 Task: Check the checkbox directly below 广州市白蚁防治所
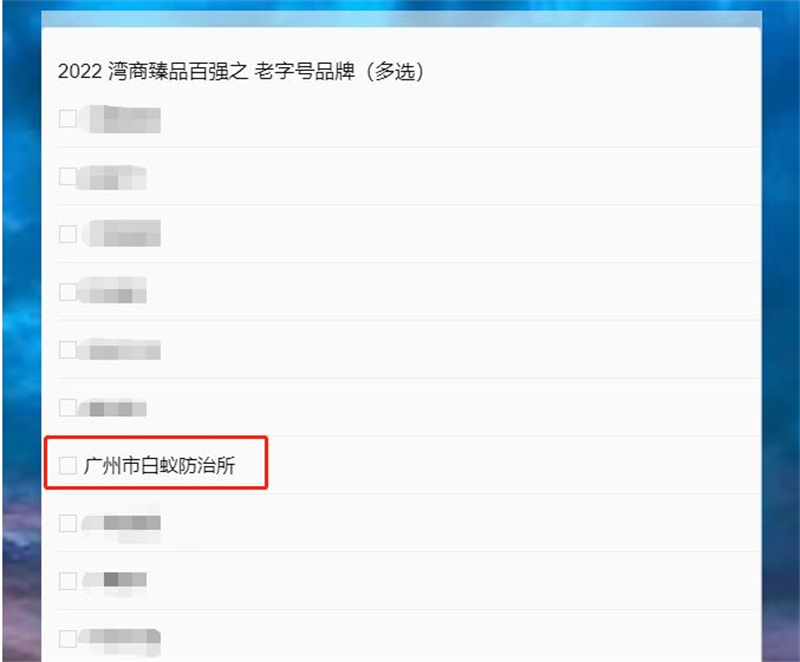point(67,523)
